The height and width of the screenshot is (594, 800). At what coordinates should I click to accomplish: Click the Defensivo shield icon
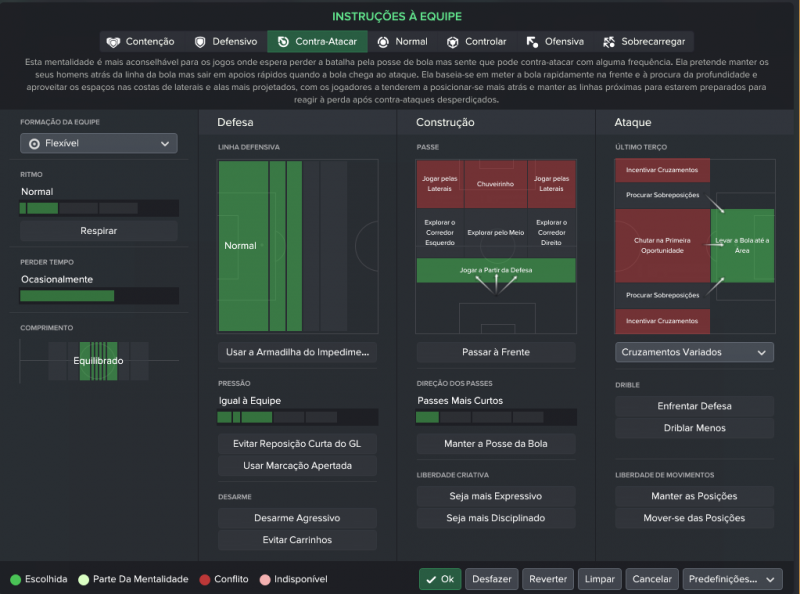point(200,42)
